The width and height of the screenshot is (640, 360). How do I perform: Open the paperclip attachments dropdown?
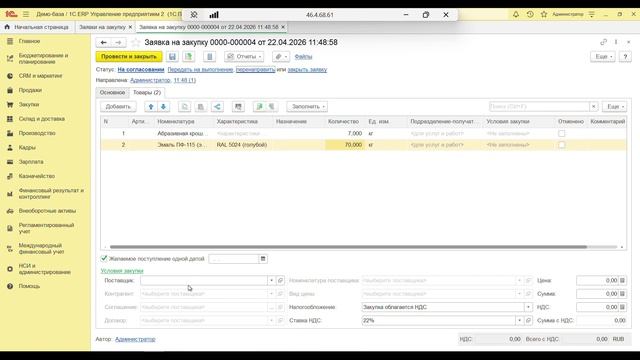point(281,56)
